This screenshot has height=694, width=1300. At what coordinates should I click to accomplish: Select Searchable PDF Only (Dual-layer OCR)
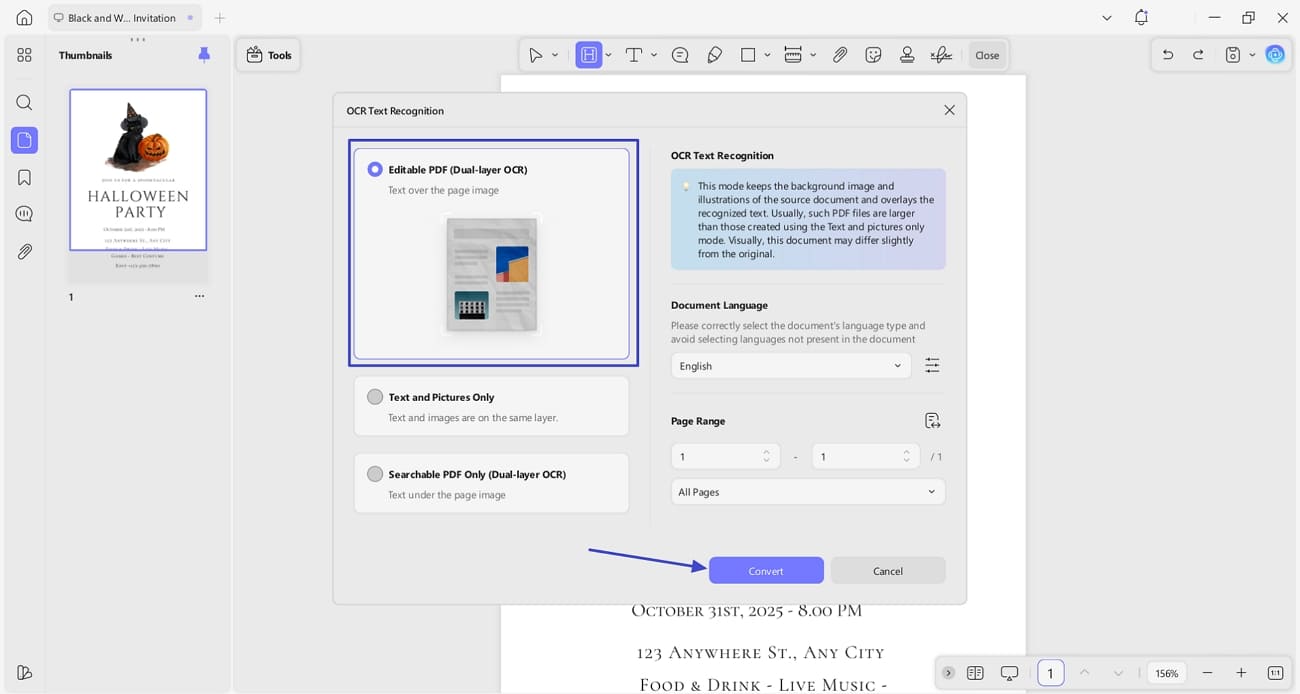(375, 473)
